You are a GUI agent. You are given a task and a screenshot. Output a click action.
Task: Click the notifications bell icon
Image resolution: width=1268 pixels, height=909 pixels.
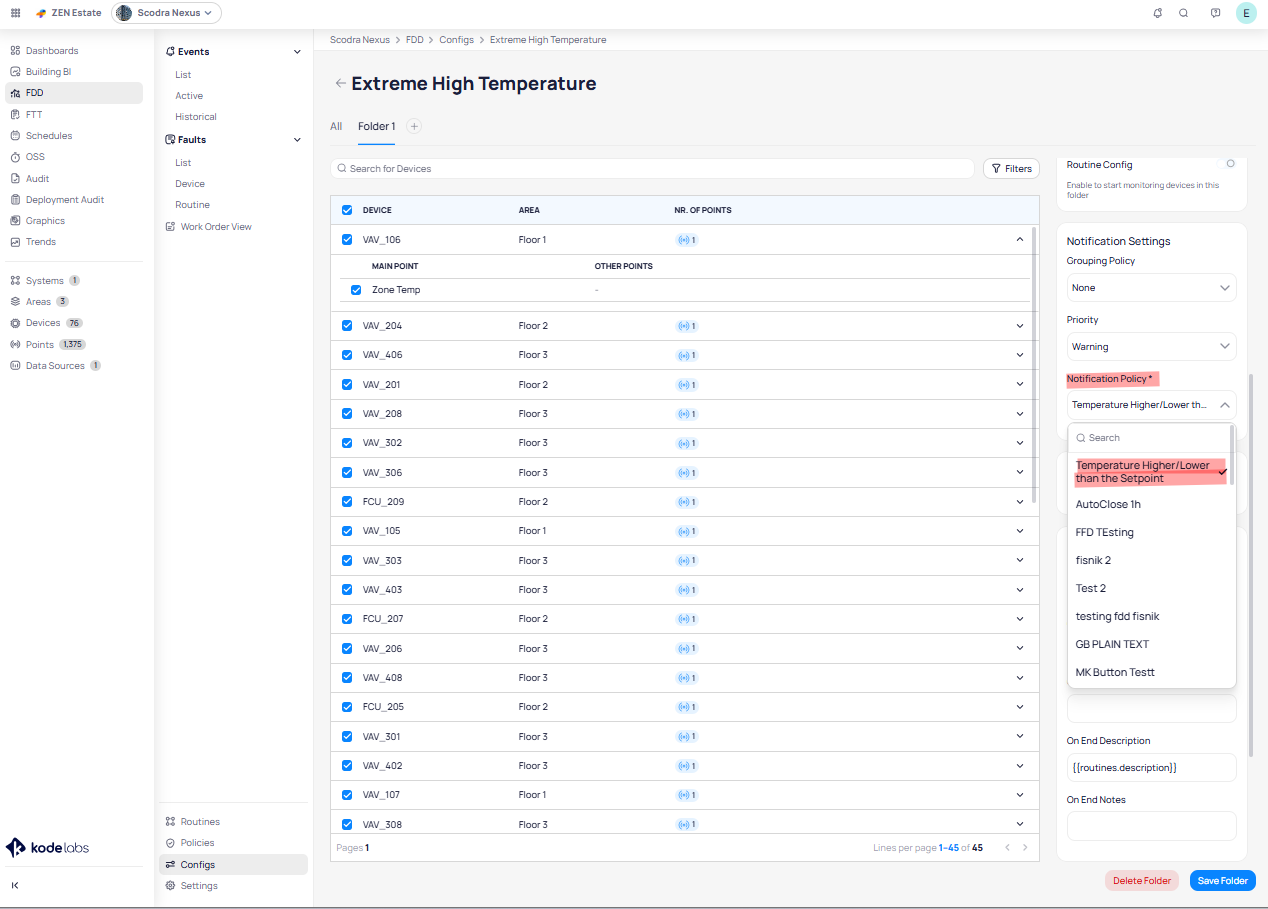tap(1158, 13)
